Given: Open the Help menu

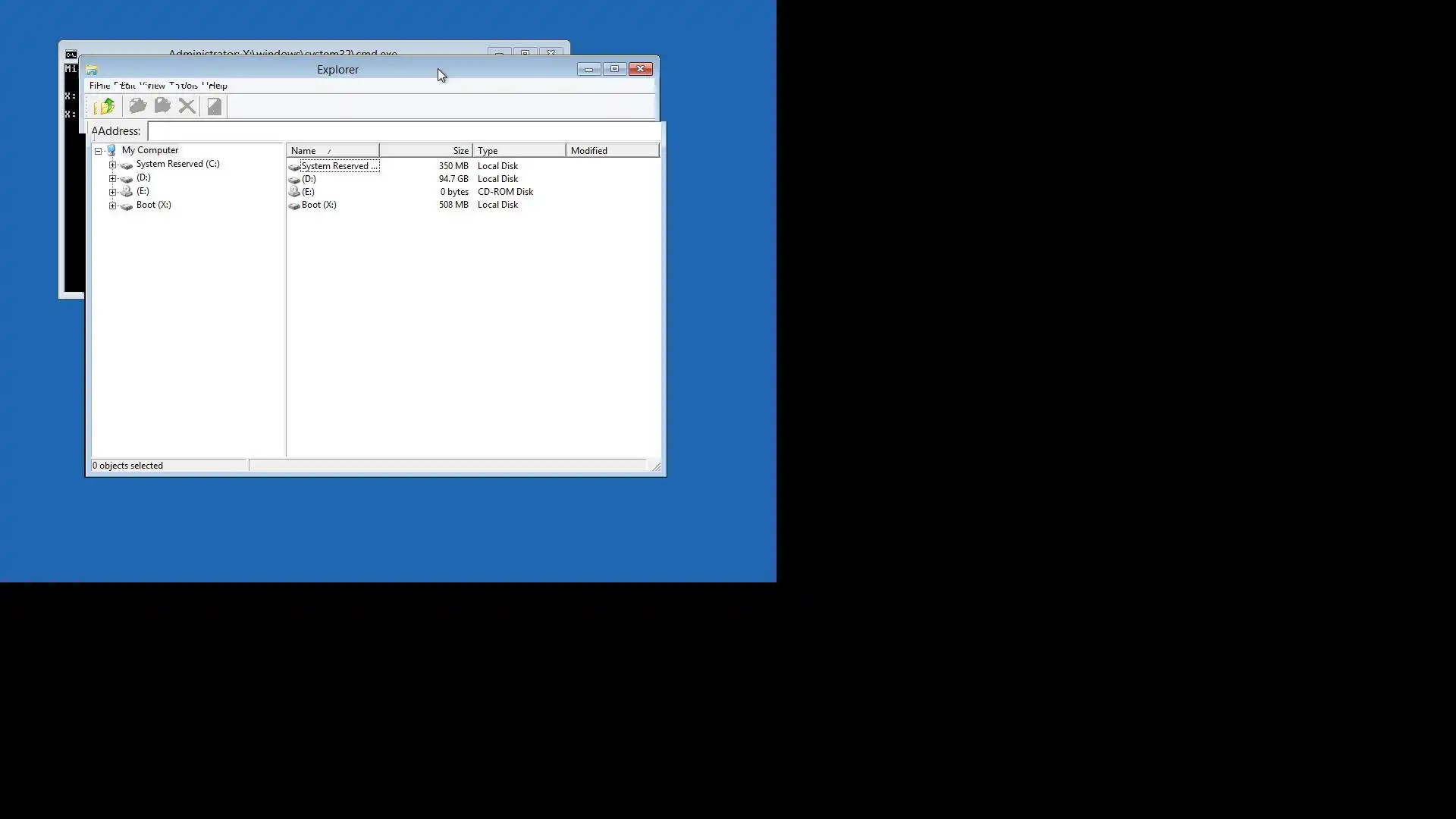Looking at the screenshot, I should (x=217, y=86).
